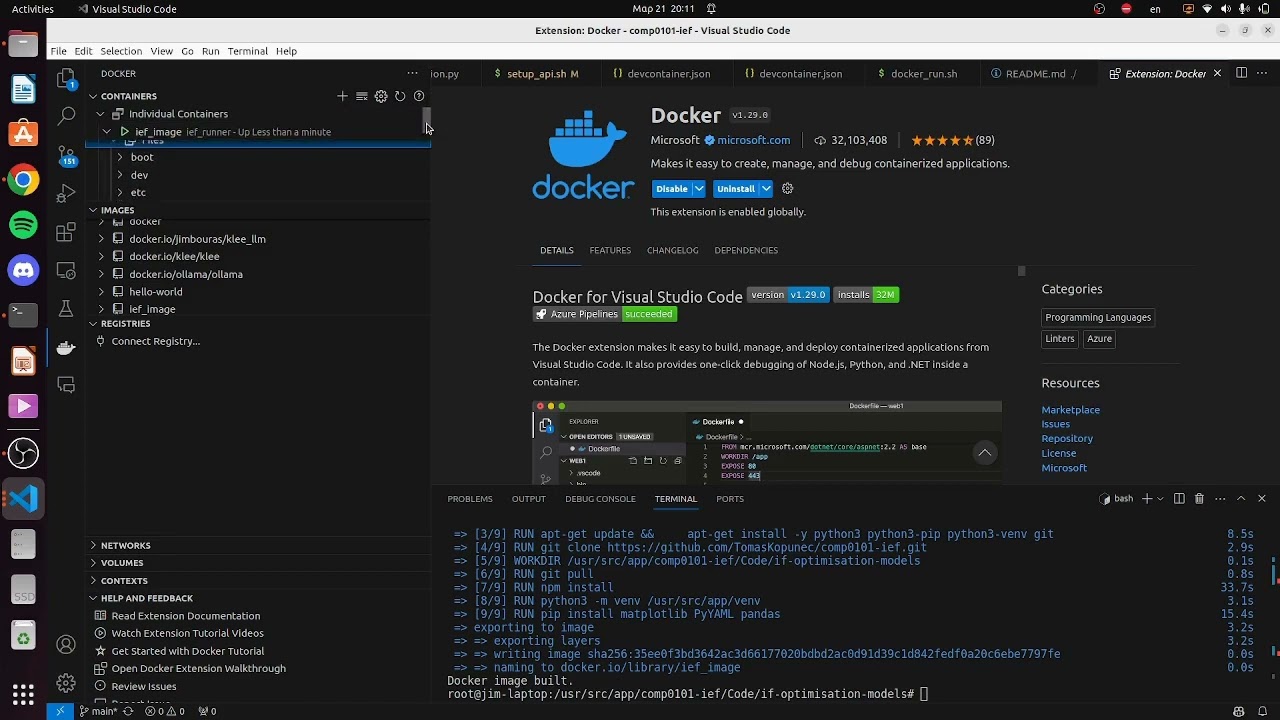Expand docker.io/klee/klee image
Viewport: 1280px width, 720px height.
coord(102,256)
